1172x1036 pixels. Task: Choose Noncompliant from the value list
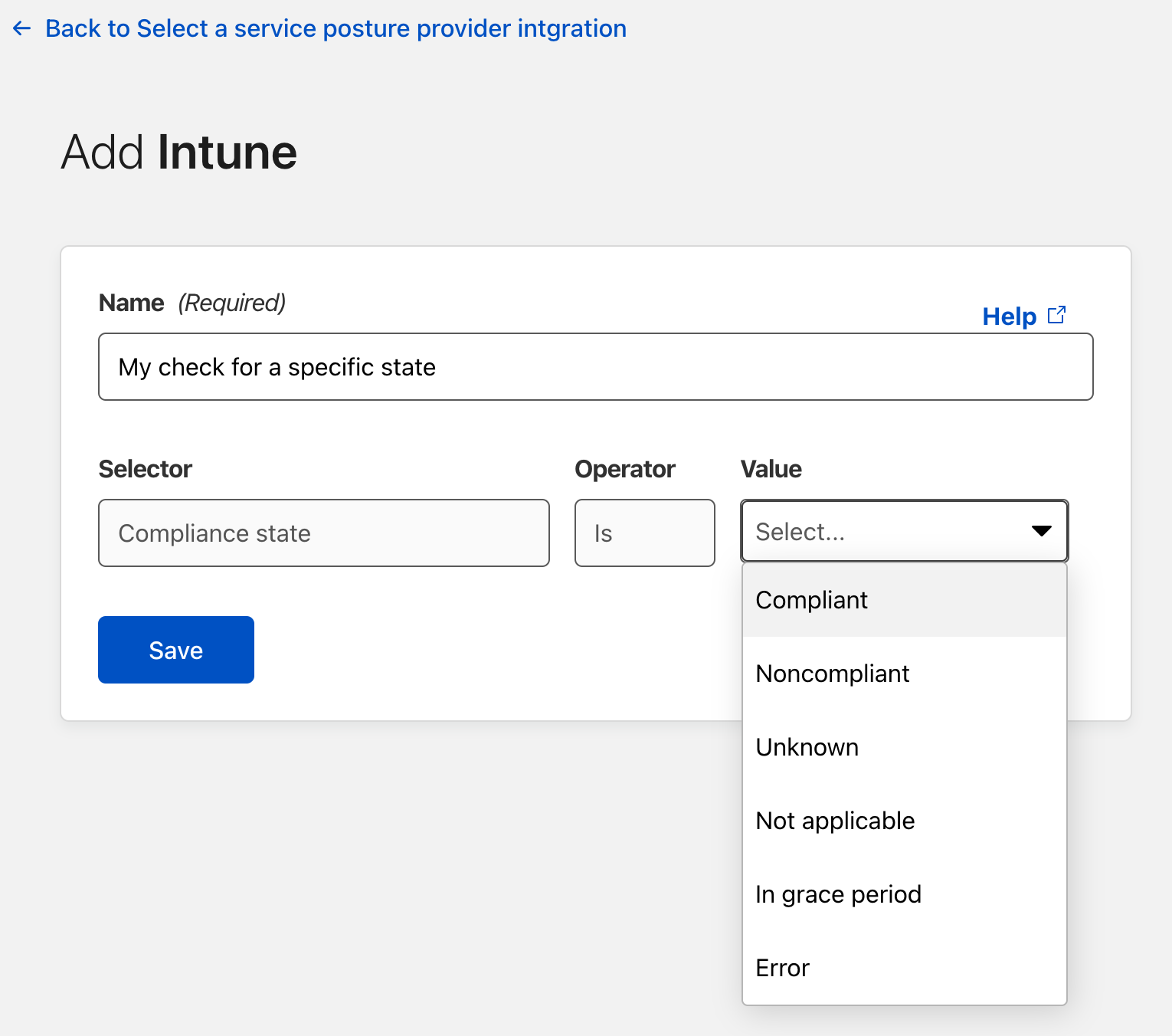[x=904, y=674]
